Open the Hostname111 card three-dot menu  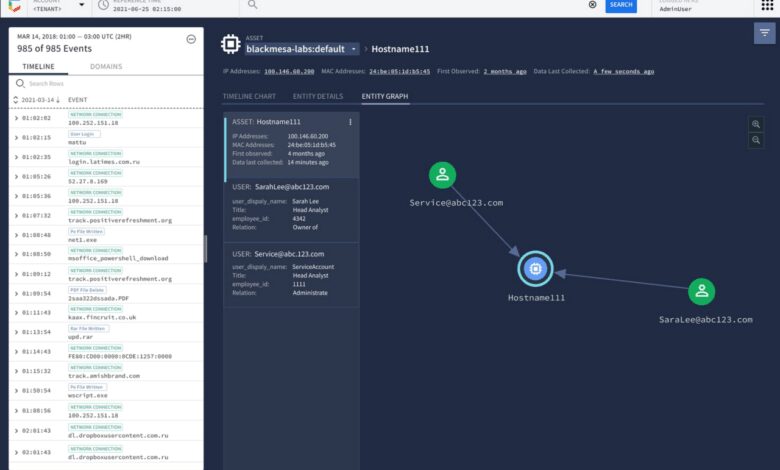pos(350,122)
